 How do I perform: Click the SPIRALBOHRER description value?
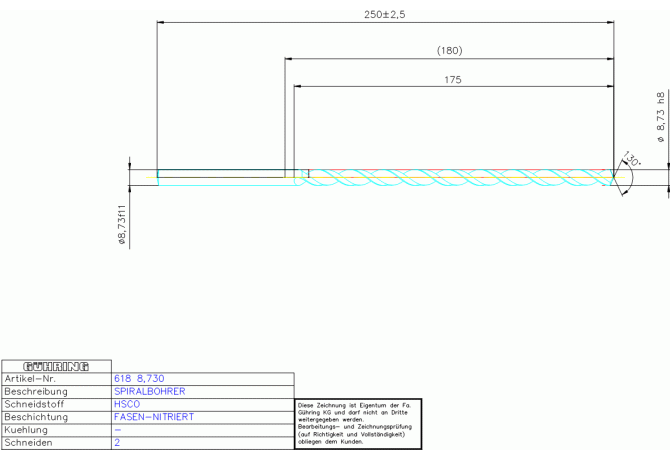150,392
